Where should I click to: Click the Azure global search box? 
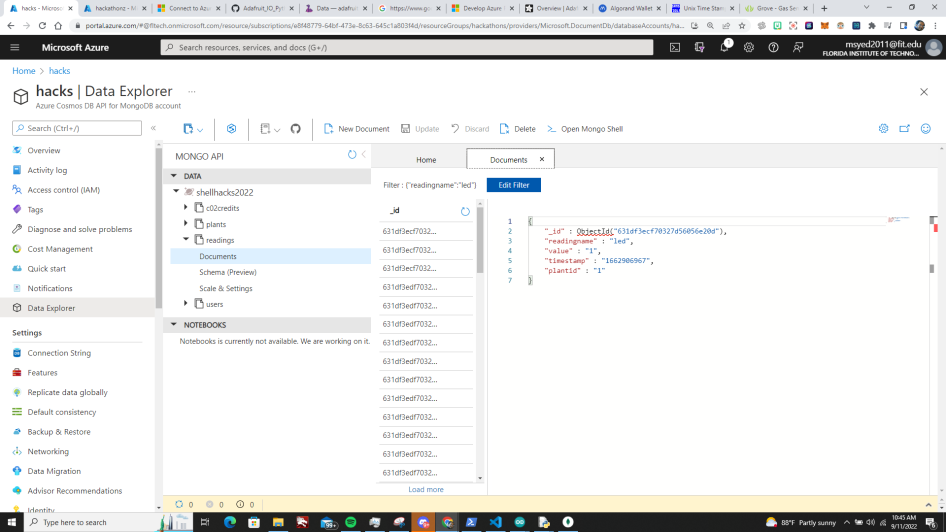coord(407,47)
